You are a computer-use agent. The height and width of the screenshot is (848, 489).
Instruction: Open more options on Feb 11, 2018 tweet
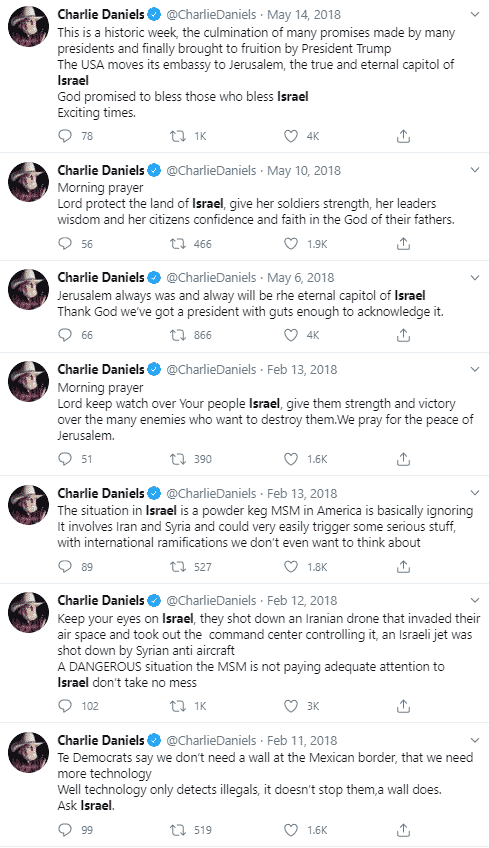(x=475, y=740)
